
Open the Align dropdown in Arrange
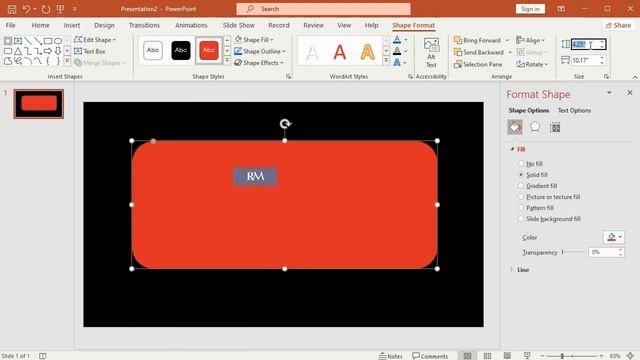click(531, 40)
